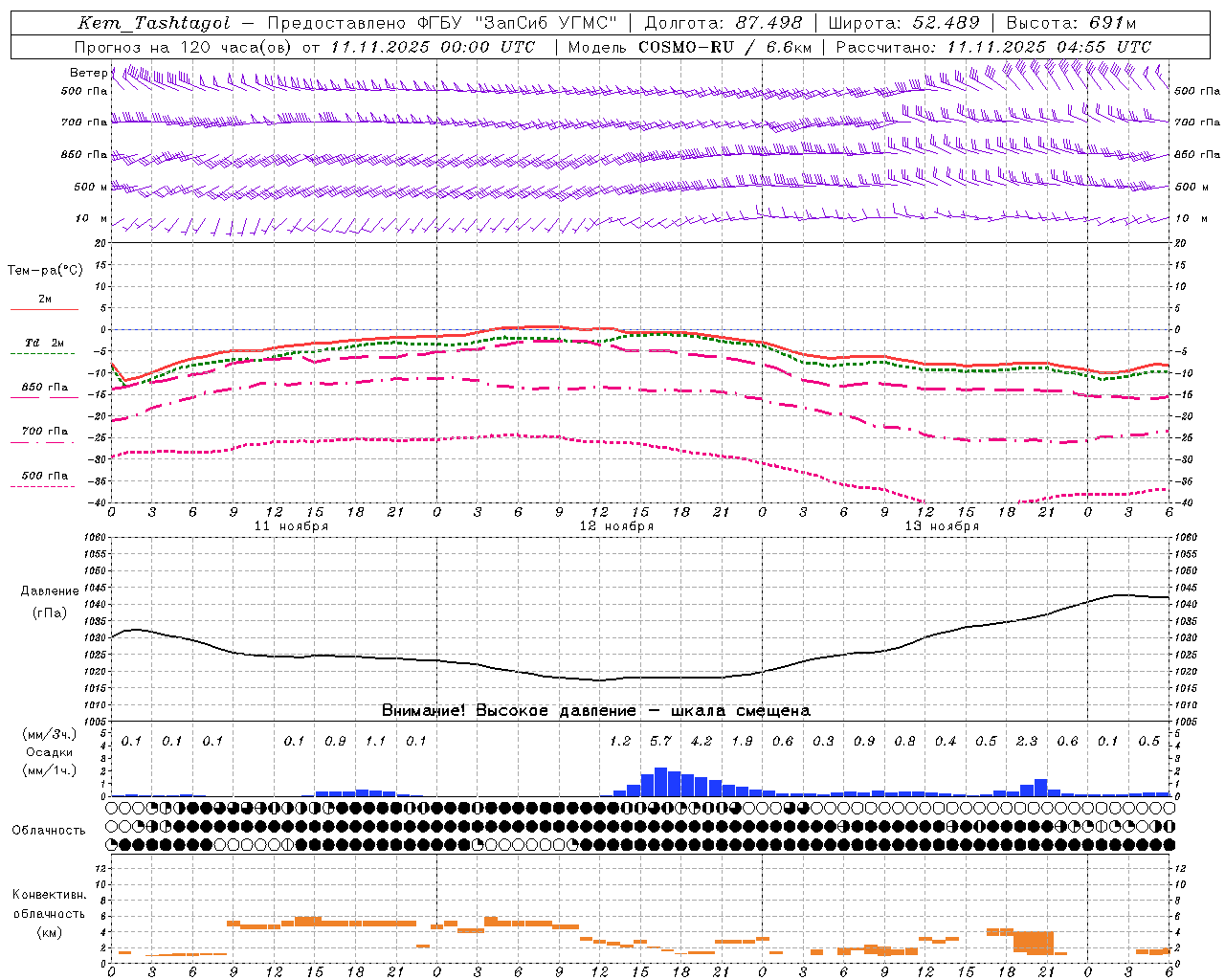Click the warning Внимание! Высокое давление — шкала смещена
The image size is (1225, 980).
pos(596,711)
